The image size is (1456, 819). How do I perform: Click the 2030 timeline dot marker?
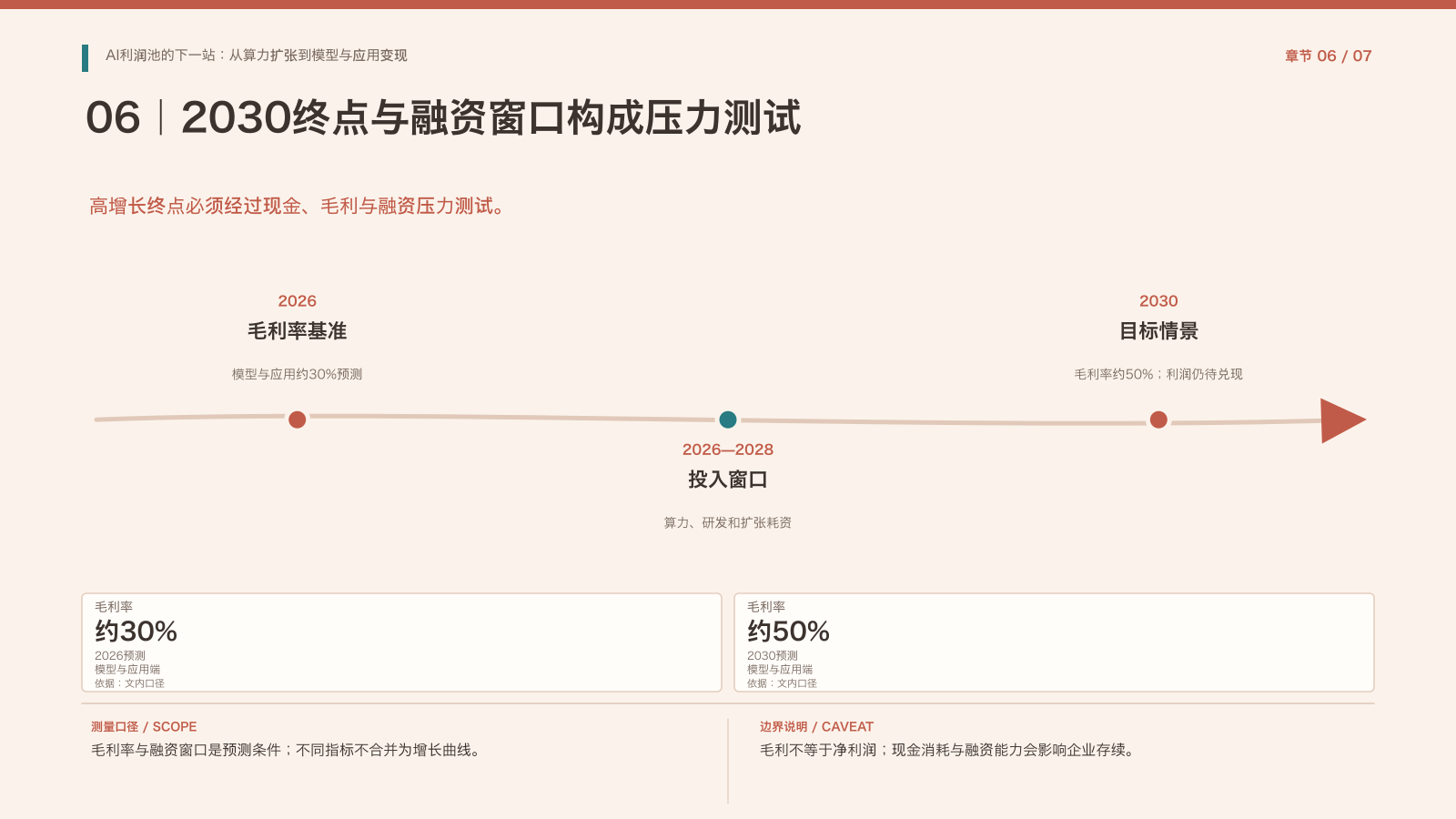(1158, 420)
